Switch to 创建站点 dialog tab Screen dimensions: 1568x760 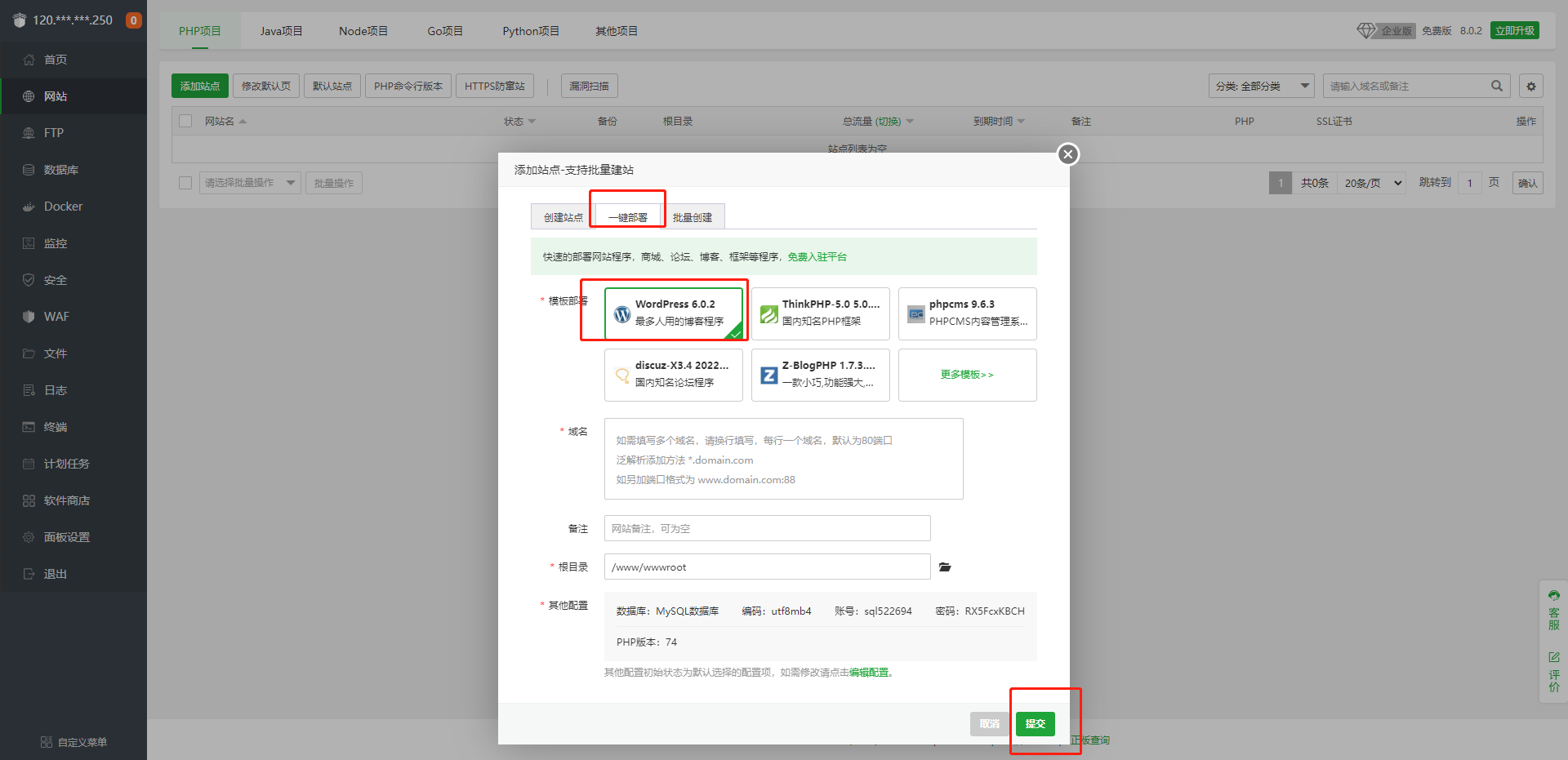click(563, 217)
